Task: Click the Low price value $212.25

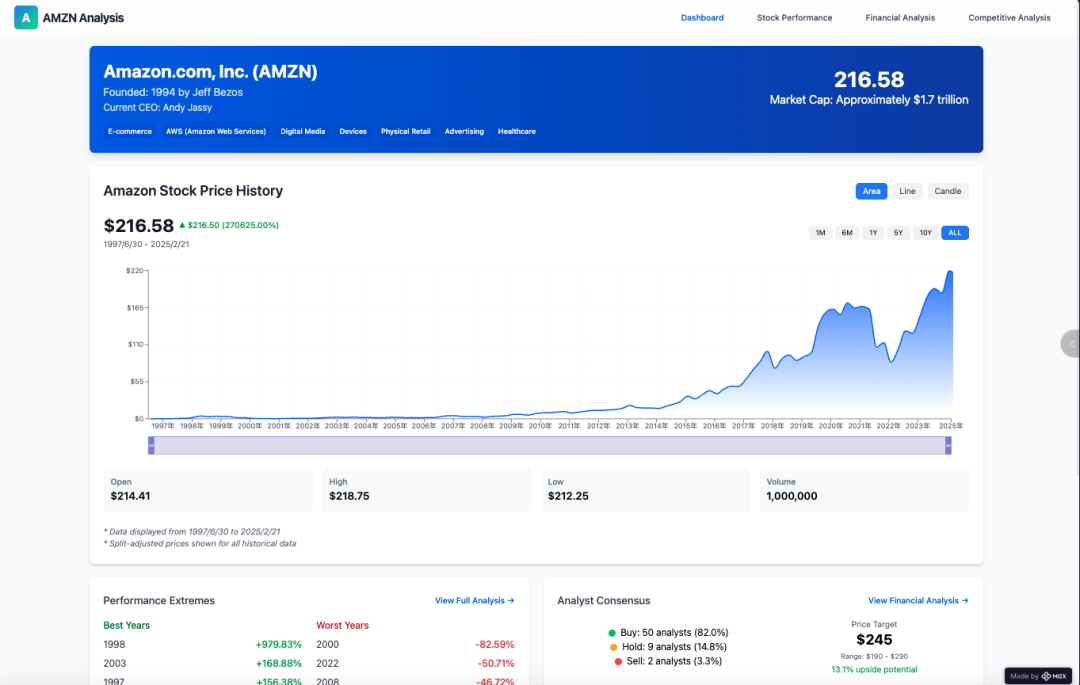Action: (568, 496)
